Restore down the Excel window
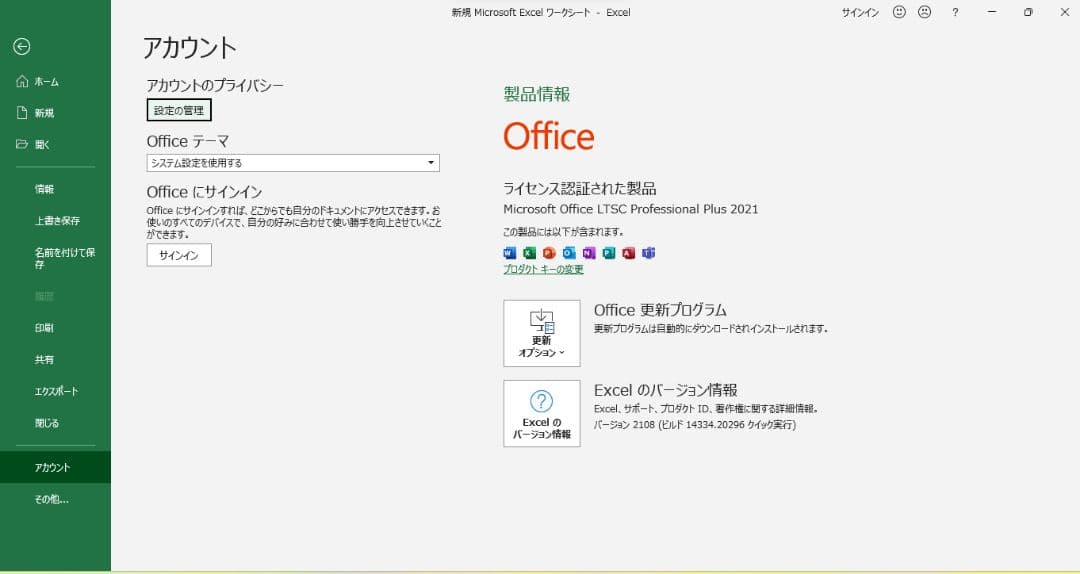This screenshot has width=1080, height=574. [x=1028, y=12]
